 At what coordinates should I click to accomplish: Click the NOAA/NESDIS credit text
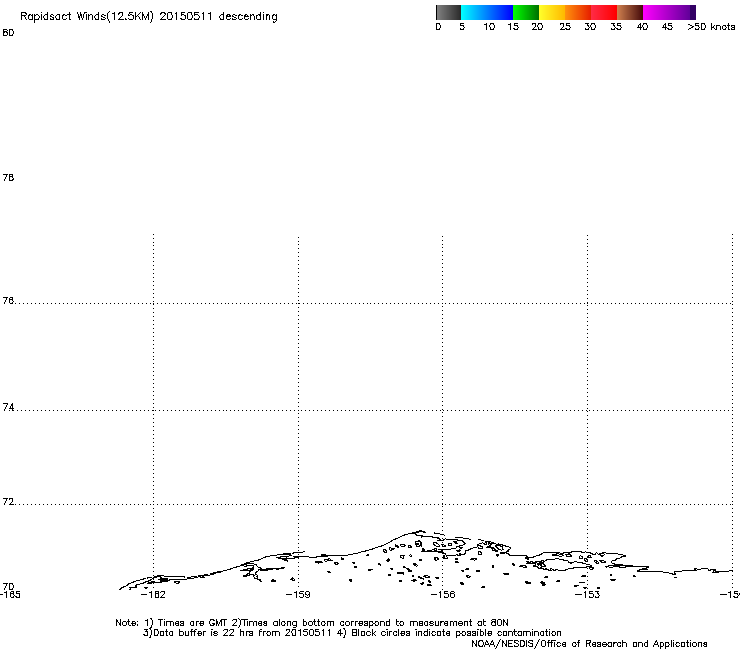point(589,644)
